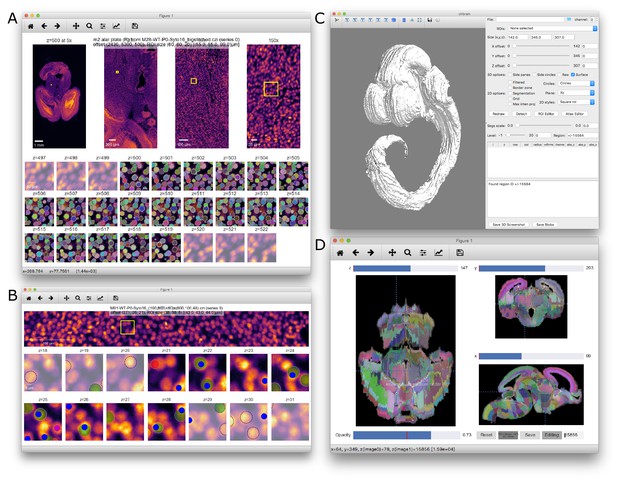Open the ROI Editor

(x=546, y=114)
